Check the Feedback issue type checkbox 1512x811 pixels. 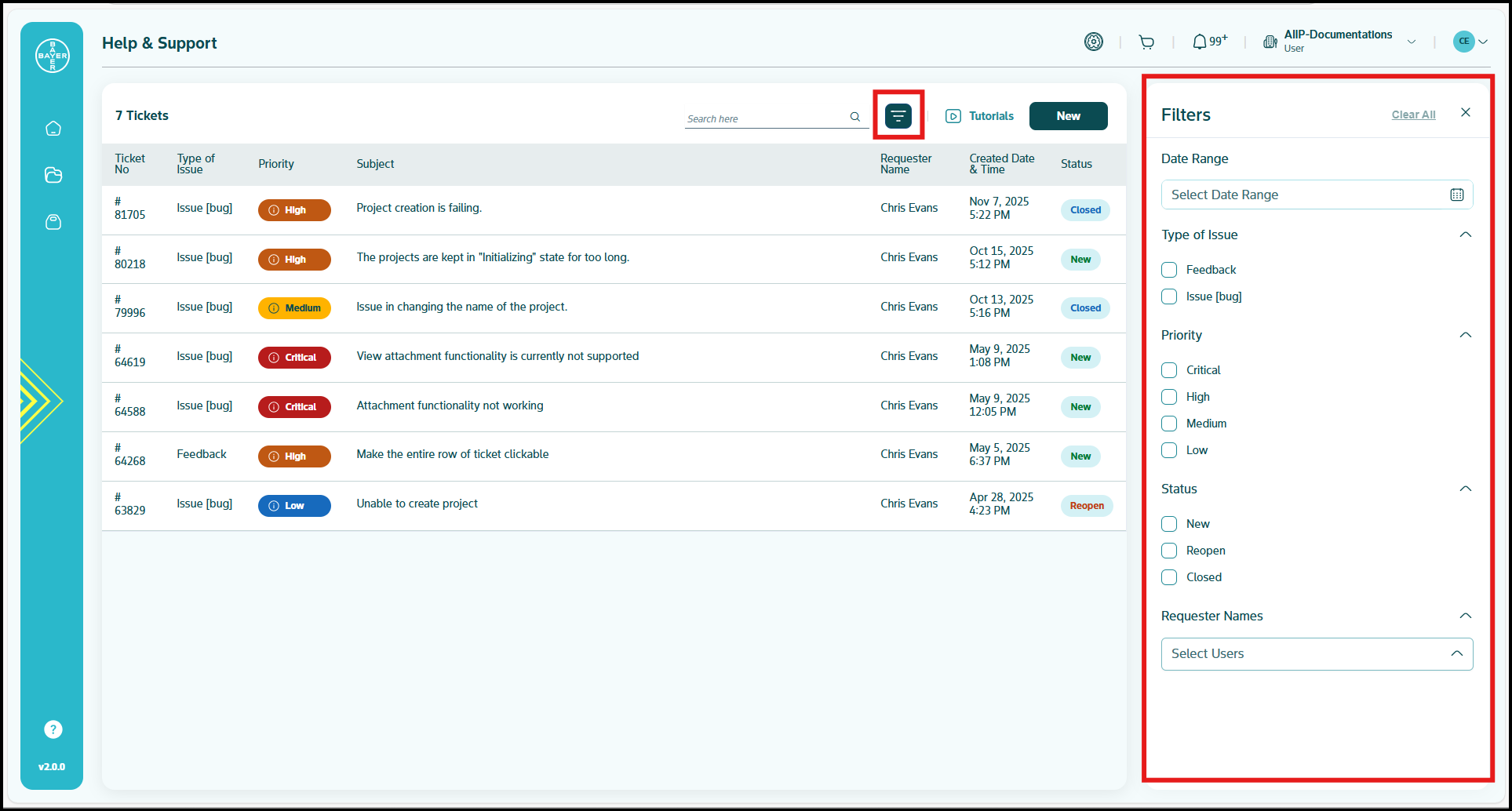tap(1169, 270)
